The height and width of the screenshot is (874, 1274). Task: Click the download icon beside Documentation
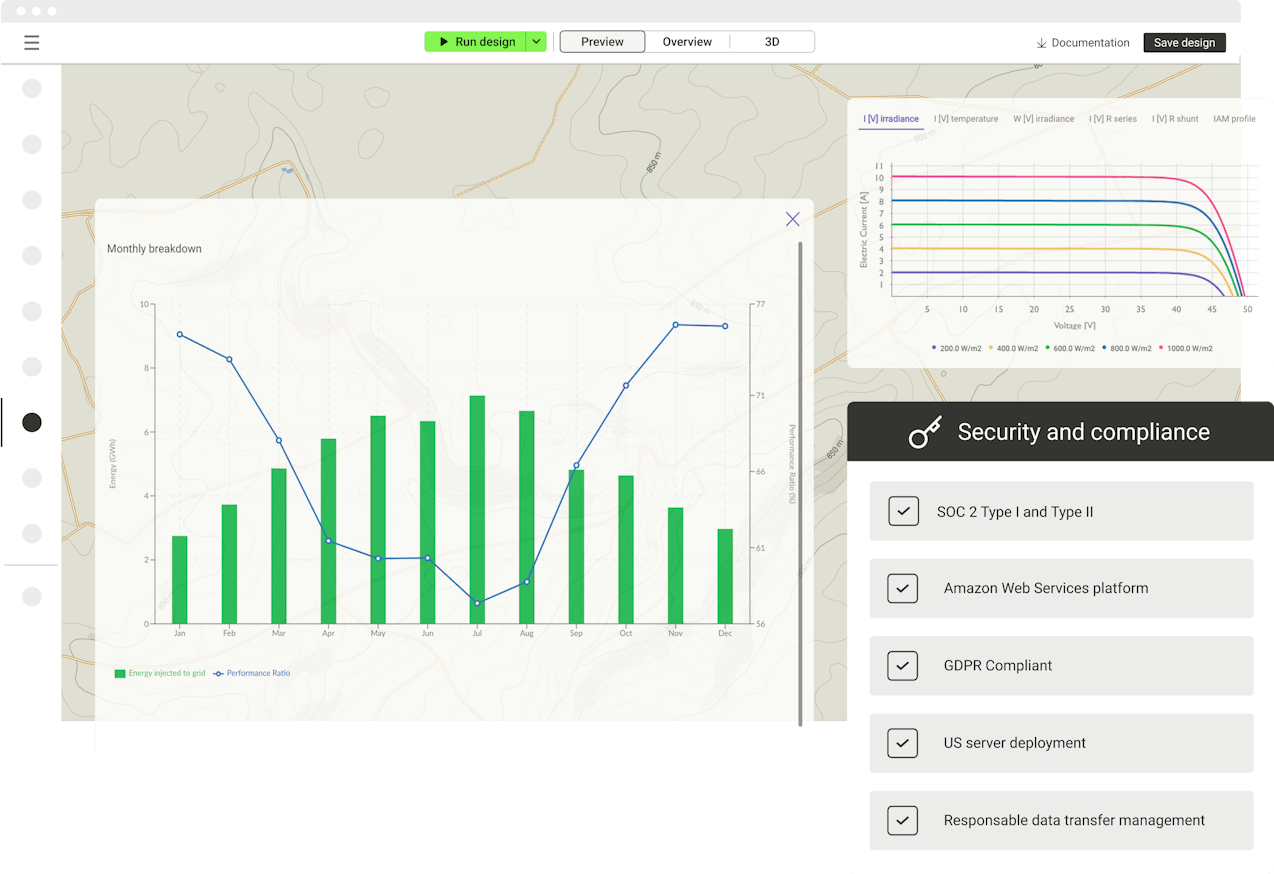pos(1041,43)
